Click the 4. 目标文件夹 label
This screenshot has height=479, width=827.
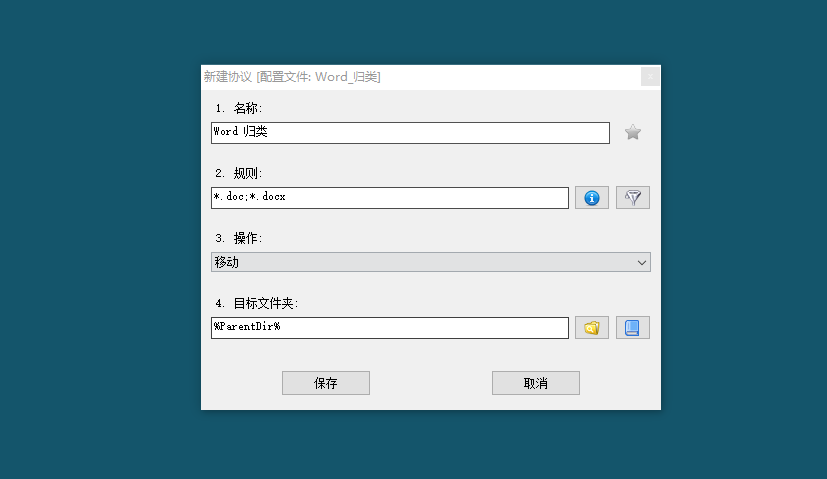click(257, 303)
